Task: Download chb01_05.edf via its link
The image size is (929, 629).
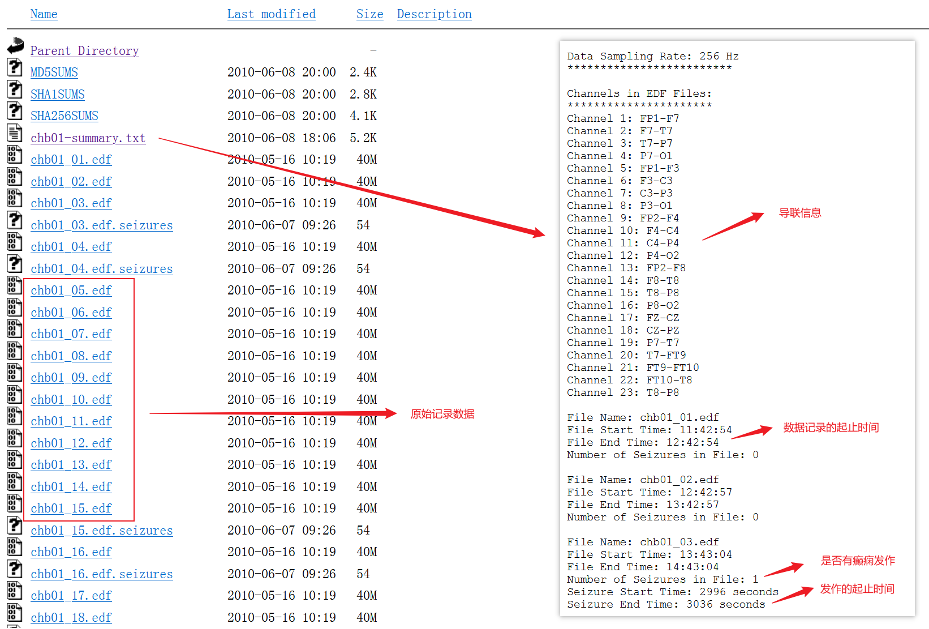Action: [x=71, y=291]
